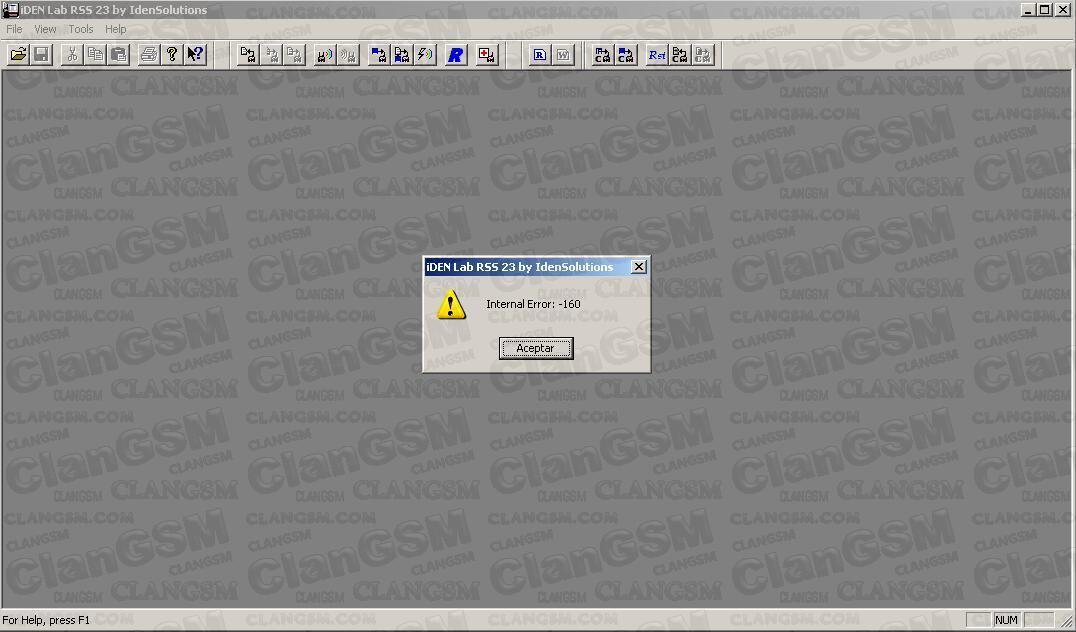Viewport: 1076px width, 632px height.
Task: Click the Aceptar button in error dialog
Action: tap(535, 348)
